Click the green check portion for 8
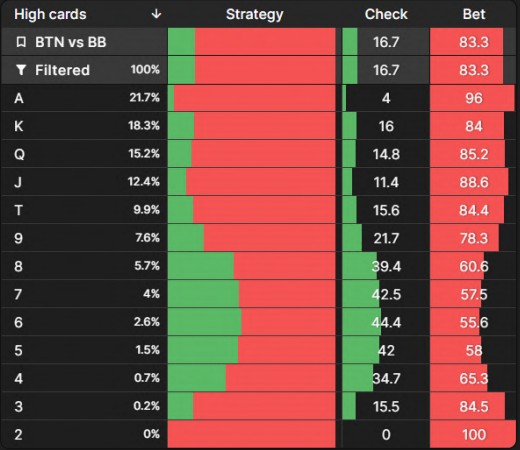Viewport: 520px width, 450px height. pos(201,266)
